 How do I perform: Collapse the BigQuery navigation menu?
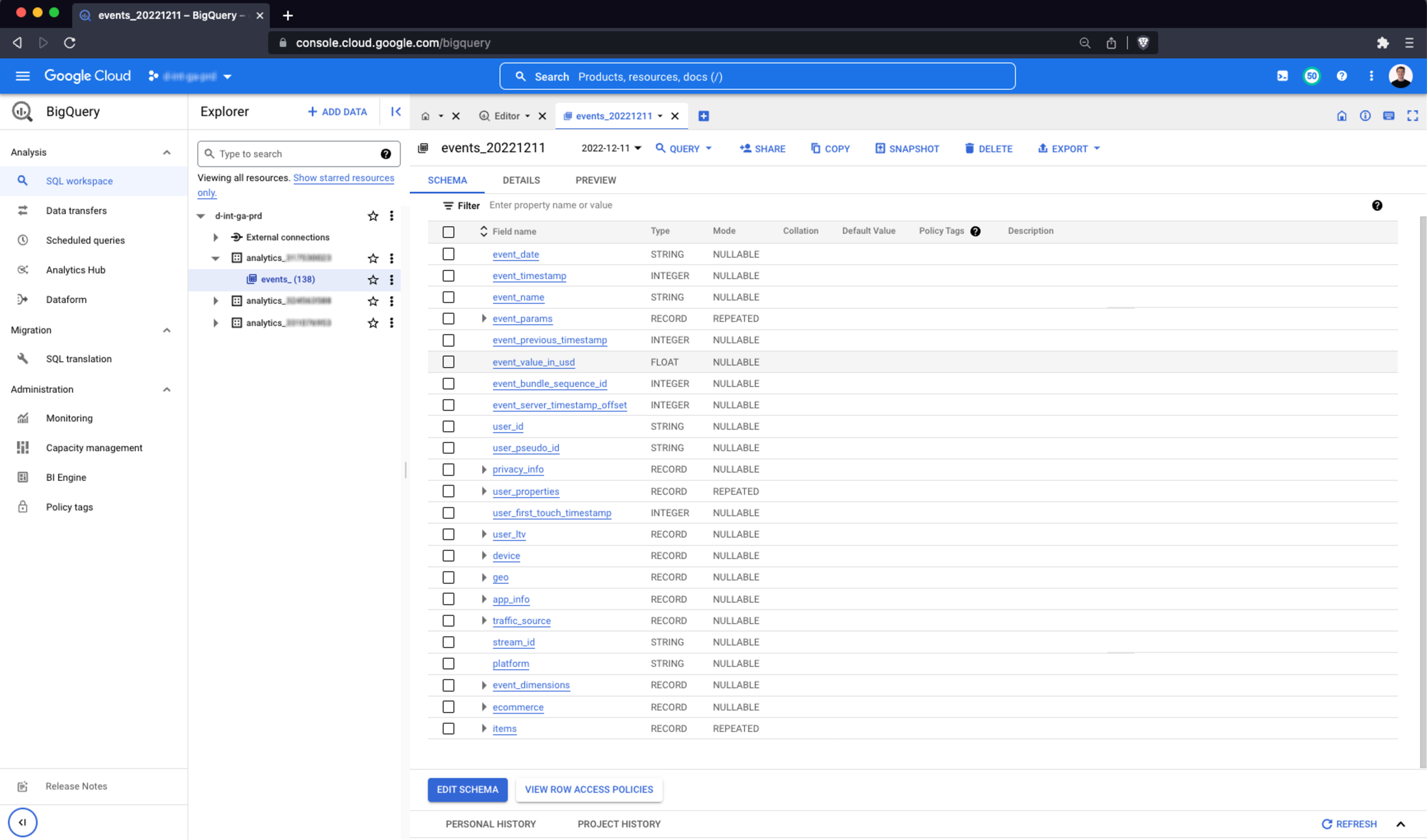pos(23,822)
